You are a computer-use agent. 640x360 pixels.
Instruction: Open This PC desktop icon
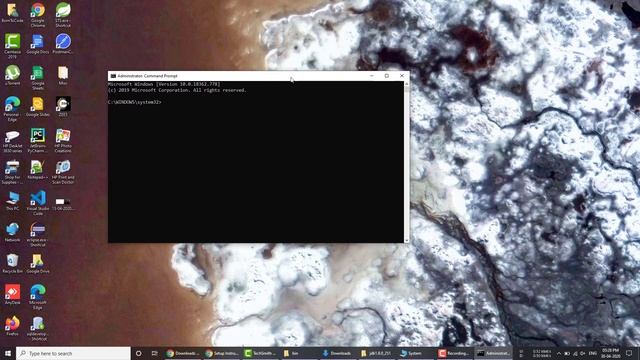(x=12, y=201)
